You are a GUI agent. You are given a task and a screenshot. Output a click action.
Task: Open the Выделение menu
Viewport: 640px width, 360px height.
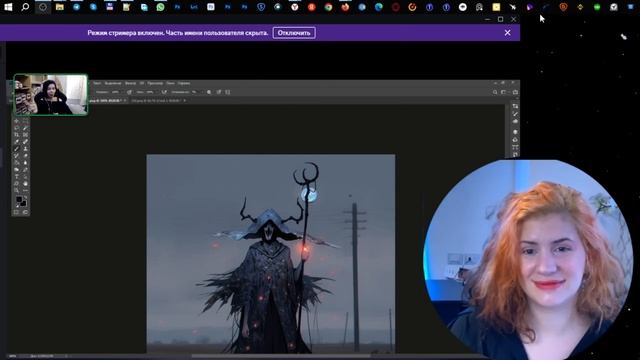tap(113, 83)
